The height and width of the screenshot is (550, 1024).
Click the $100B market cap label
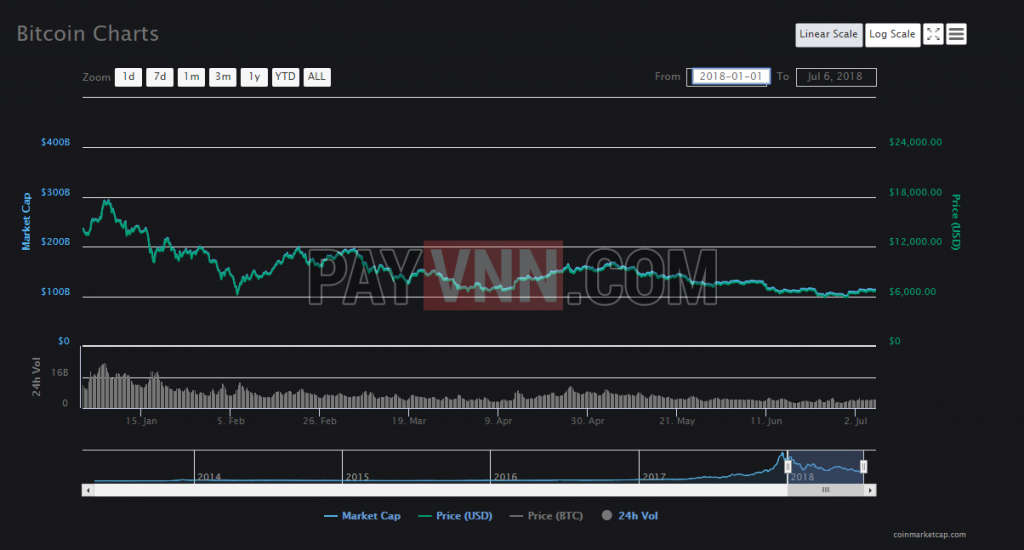point(56,292)
